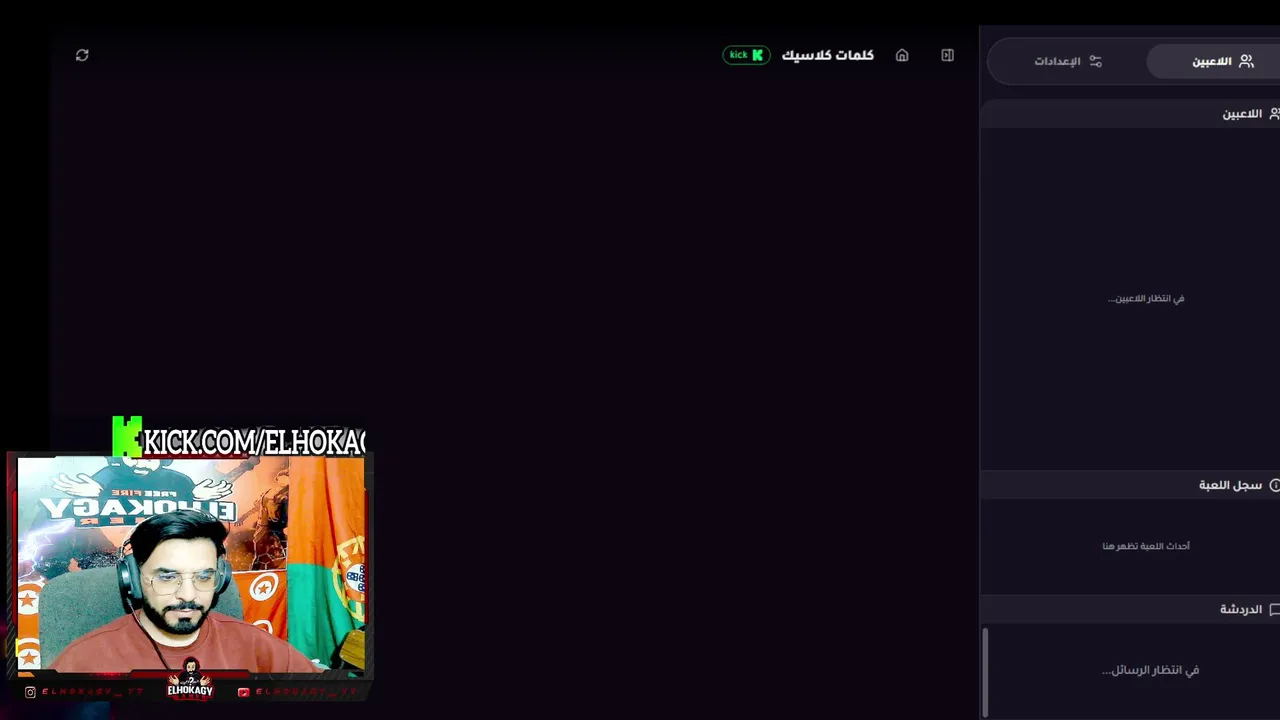Image resolution: width=1280 pixels, height=720 pixels.
Task: Click the في انتظار الرسائل chat placeholder
Action: [x=1150, y=670]
